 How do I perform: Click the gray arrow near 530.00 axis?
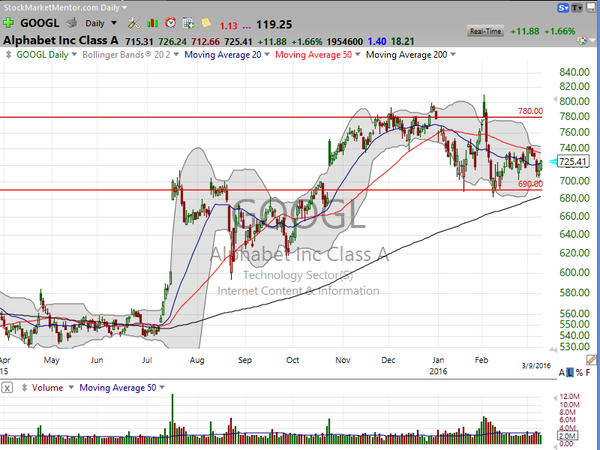click(x=553, y=349)
